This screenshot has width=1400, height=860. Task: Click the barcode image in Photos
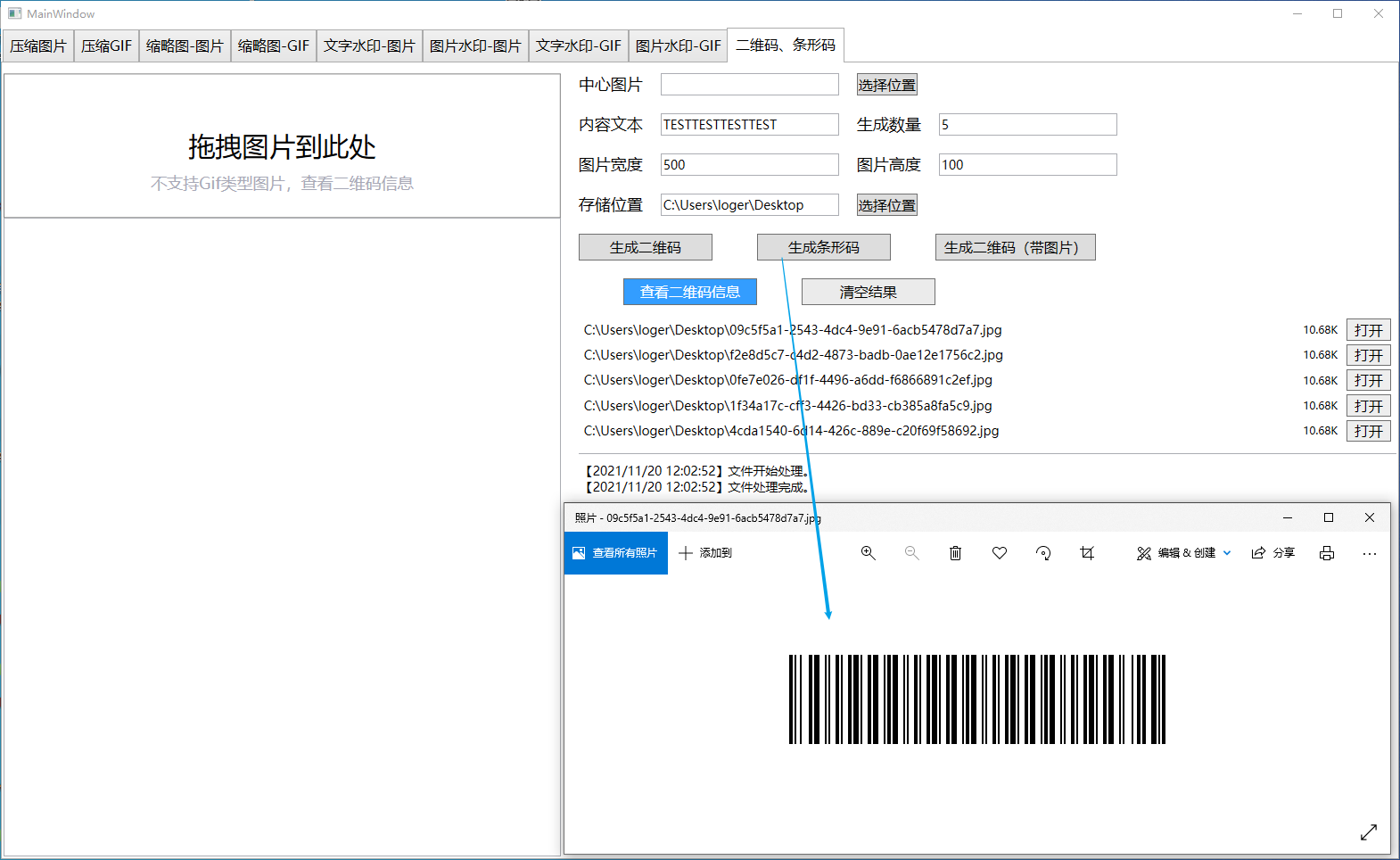[977, 699]
